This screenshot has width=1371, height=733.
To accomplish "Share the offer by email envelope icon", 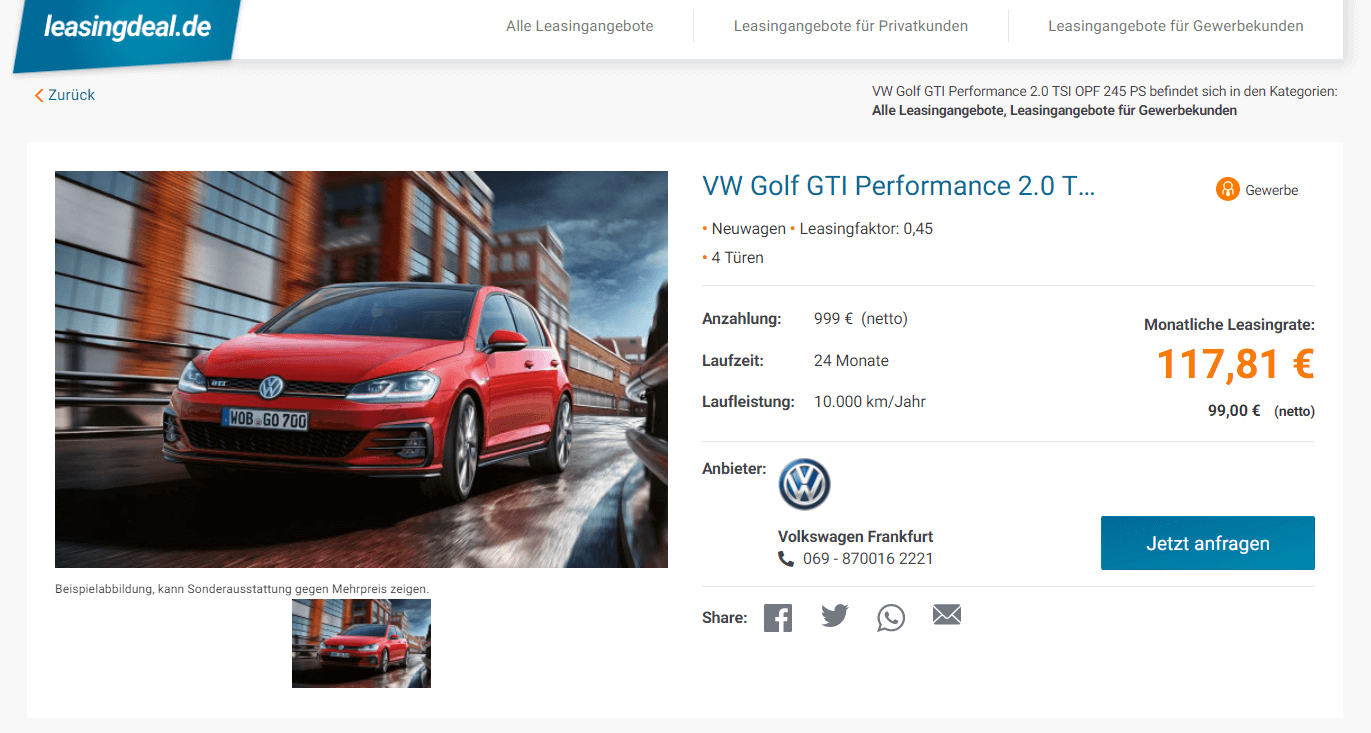I will click(x=947, y=615).
